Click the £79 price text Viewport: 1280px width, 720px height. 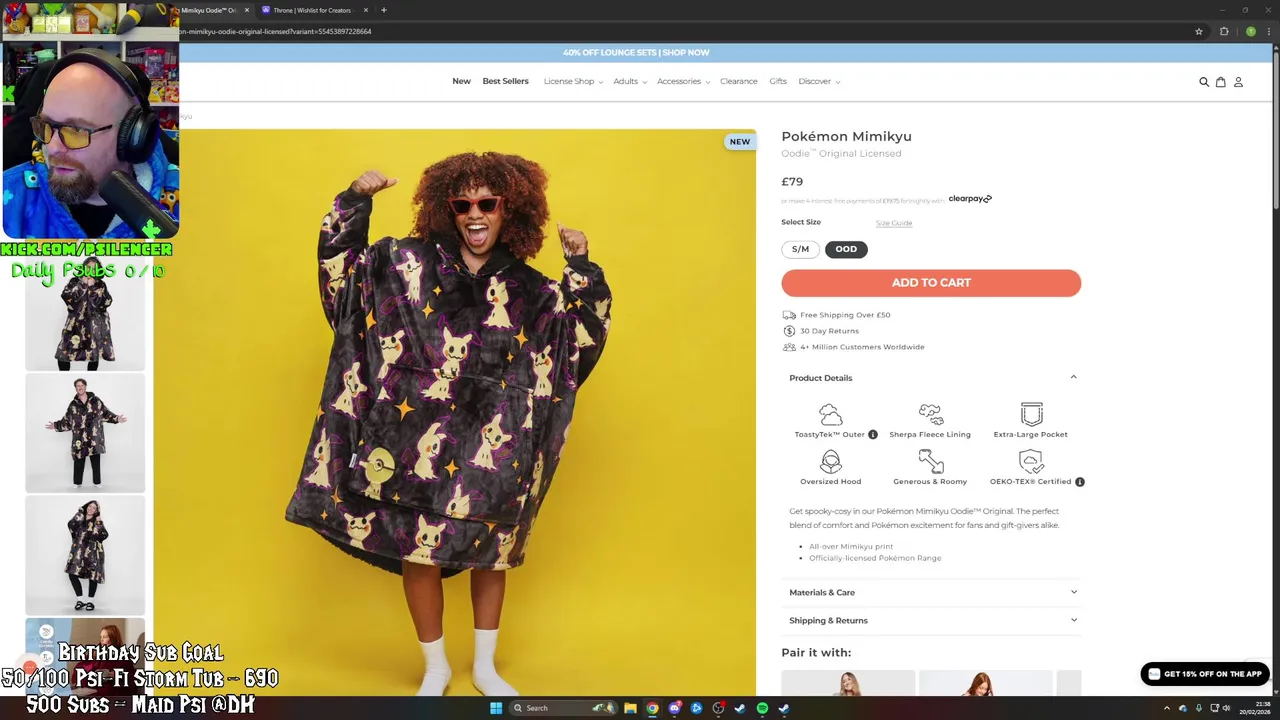coord(792,182)
